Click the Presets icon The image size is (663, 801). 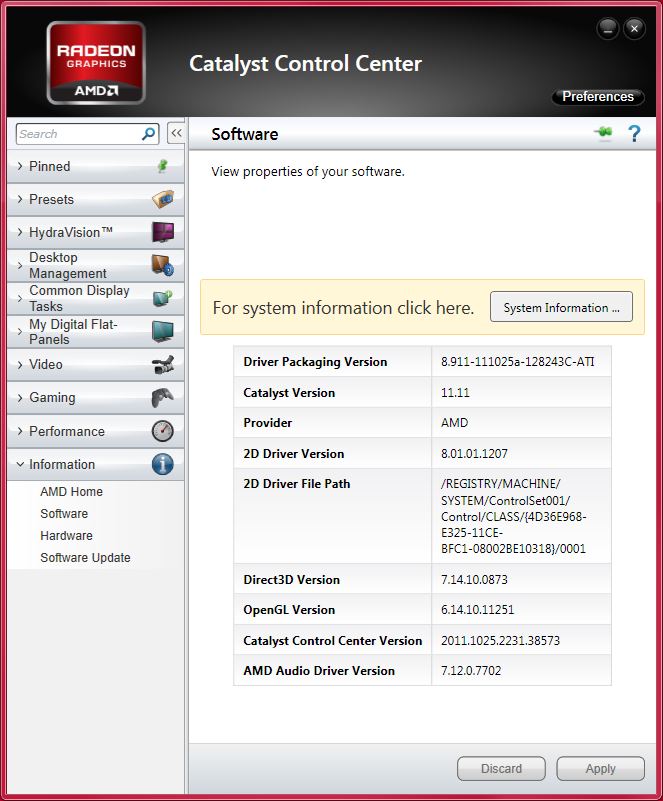[163, 199]
